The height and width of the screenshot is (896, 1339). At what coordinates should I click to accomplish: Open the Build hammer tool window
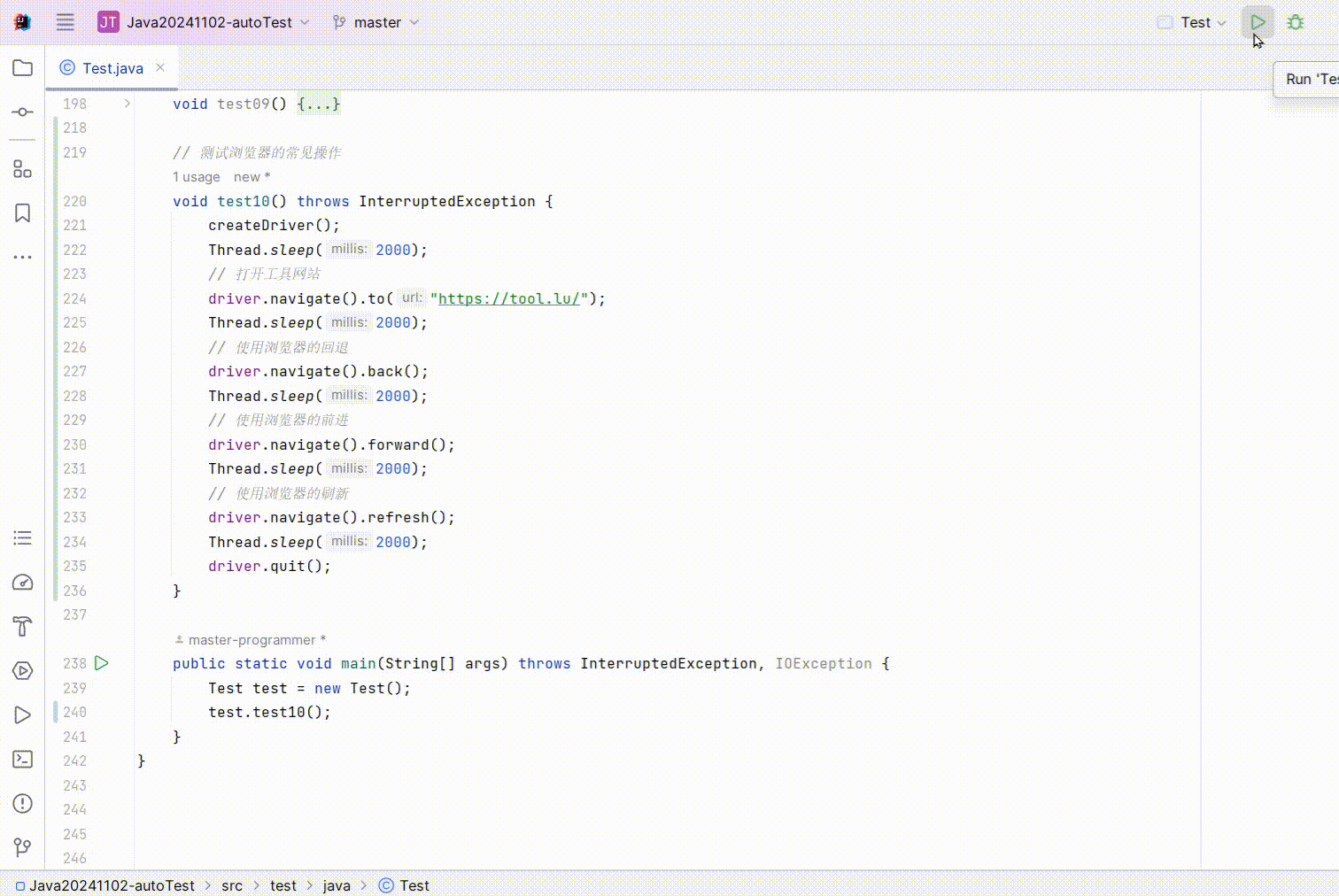coord(23,626)
